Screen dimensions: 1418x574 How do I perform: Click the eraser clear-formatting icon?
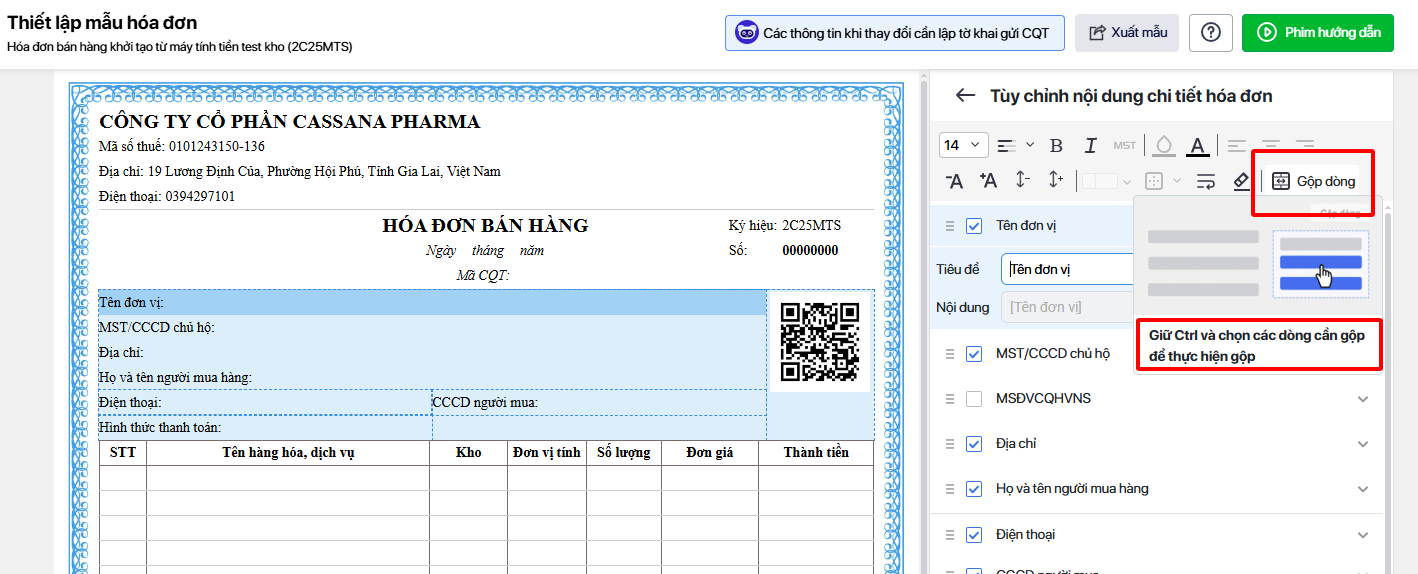(1240, 181)
